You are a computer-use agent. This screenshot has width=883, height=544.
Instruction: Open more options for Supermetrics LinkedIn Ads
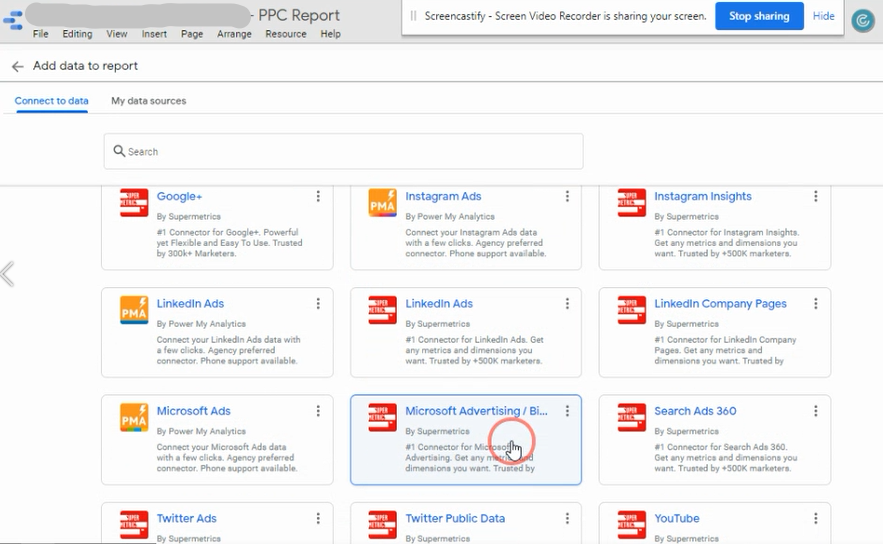tap(567, 304)
